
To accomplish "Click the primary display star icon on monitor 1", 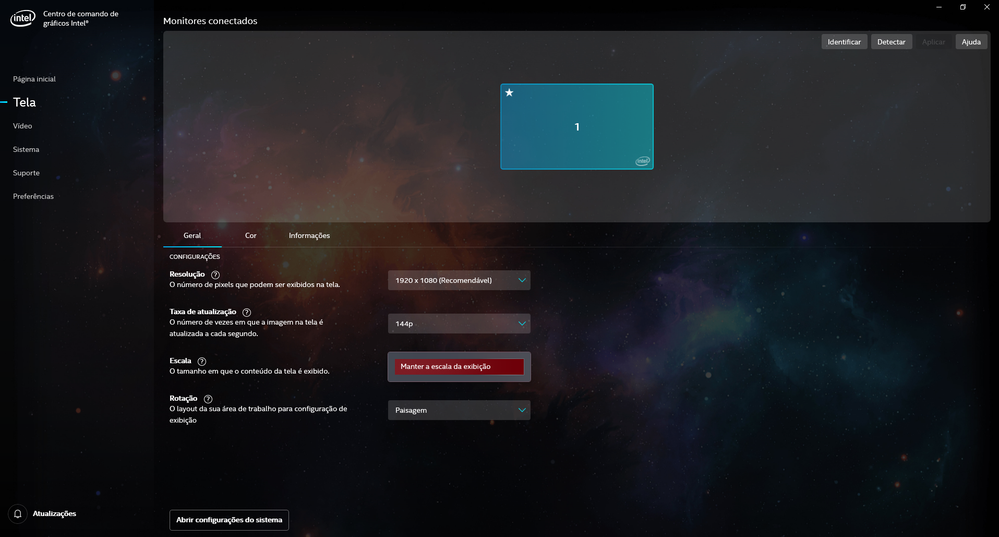I will click(x=509, y=92).
